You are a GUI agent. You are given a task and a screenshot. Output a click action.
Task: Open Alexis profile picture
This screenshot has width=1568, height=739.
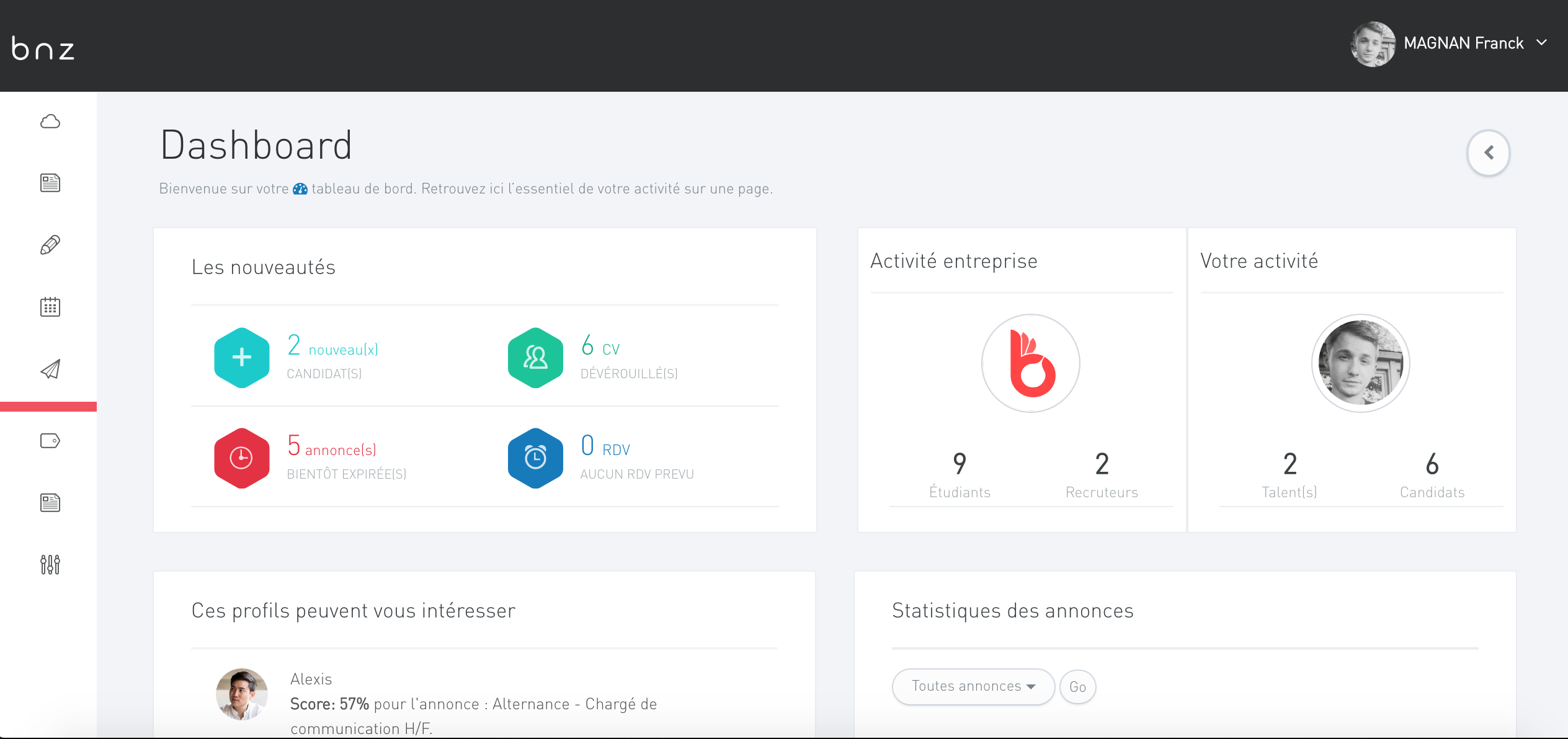pos(242,694)
